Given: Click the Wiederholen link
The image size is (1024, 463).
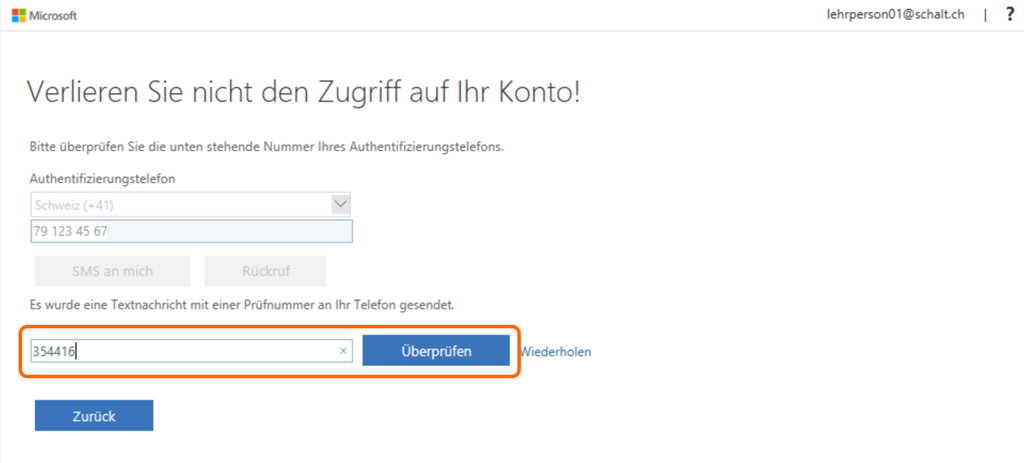Looking at the screenshot, I should tap(555, 351).
